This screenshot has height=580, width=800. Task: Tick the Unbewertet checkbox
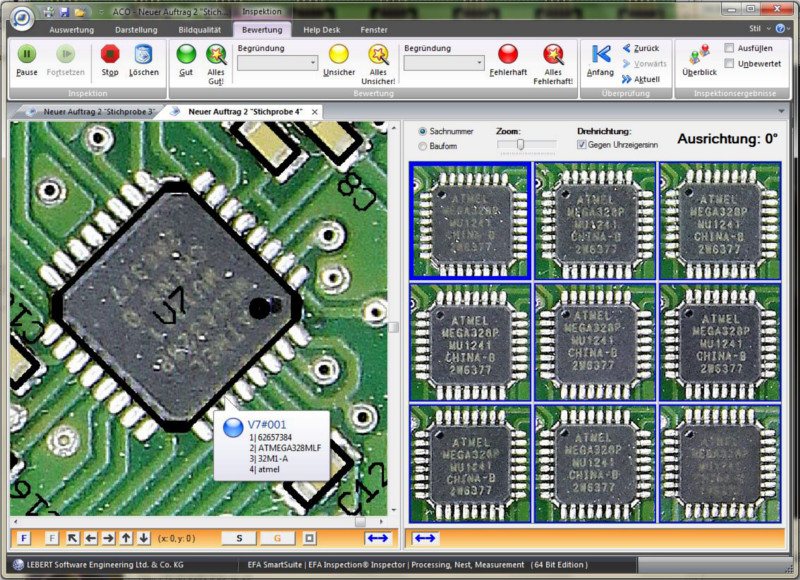[730, 63]
